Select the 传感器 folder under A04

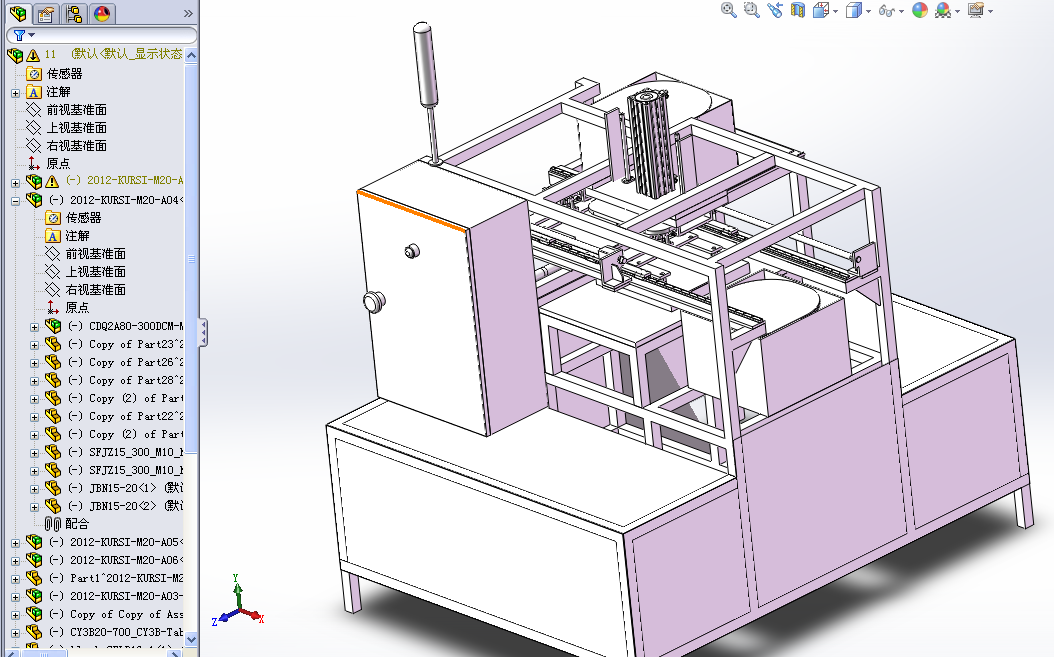[83, 218]
